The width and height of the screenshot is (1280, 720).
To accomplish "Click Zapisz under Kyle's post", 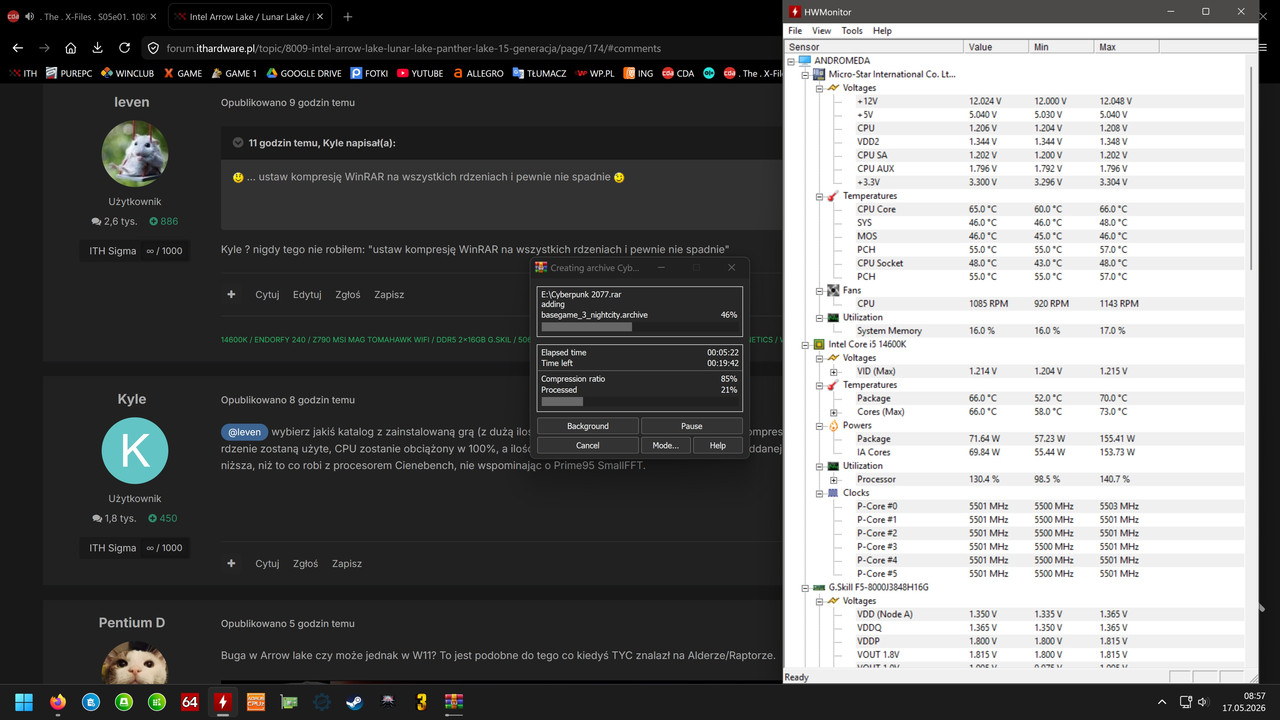I will [x=347, y=564].
